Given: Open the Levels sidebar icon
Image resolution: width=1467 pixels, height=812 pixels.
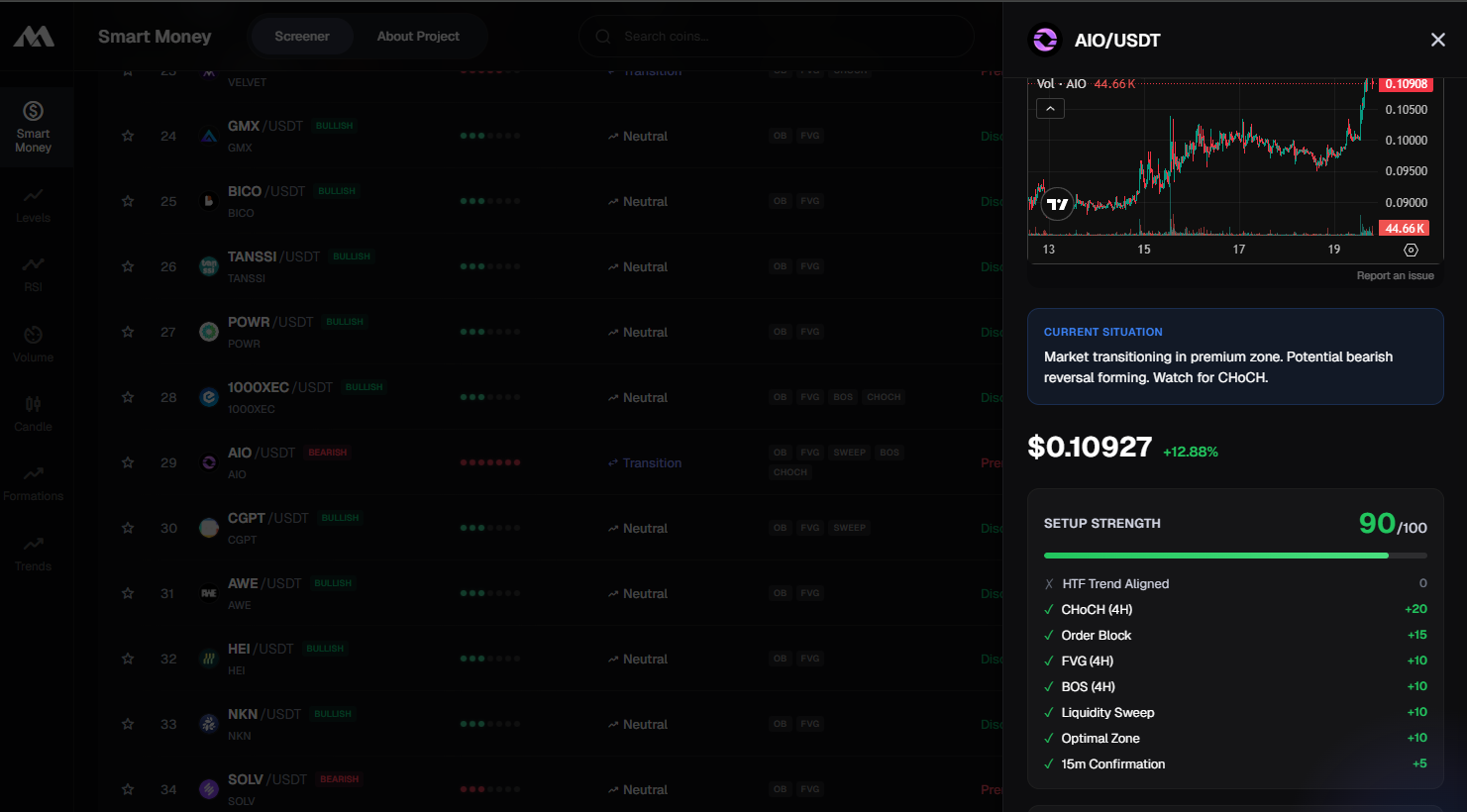Looking at the screenshot, I should click(x=33, y=204).
